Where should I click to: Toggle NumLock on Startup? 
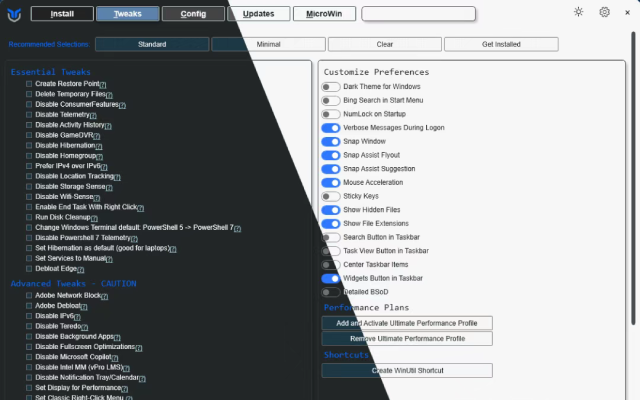click(331, 114)
